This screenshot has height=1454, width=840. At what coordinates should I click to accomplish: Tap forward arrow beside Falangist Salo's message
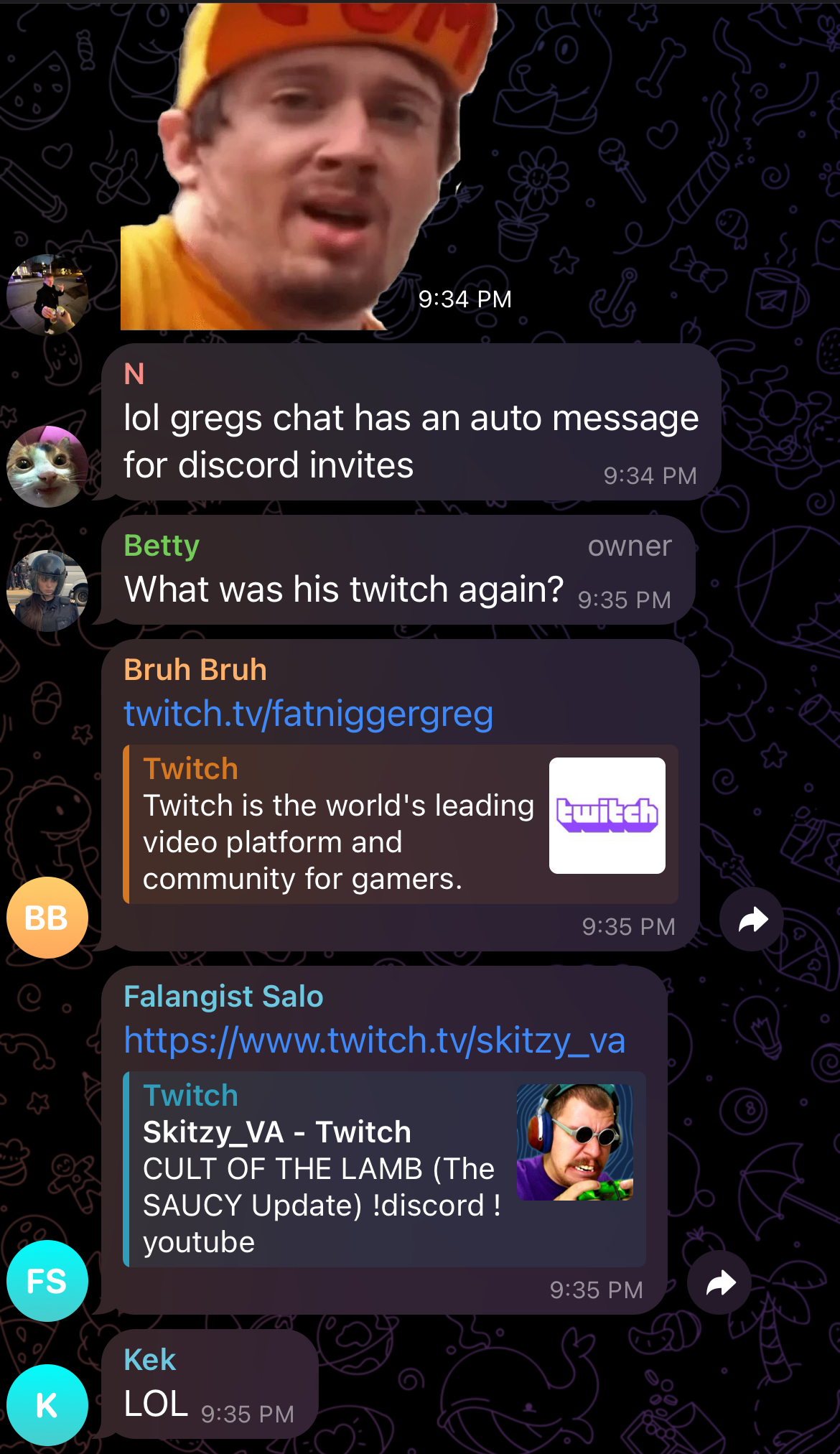click(x=719, y=1282)
